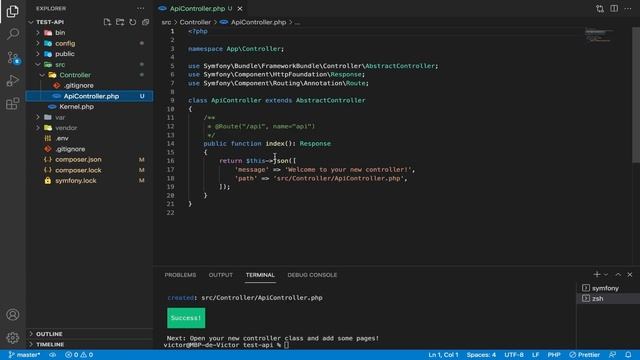Refresh the Explorer tree
Screen dimensions: 640x360
click(x=133, y=22)
